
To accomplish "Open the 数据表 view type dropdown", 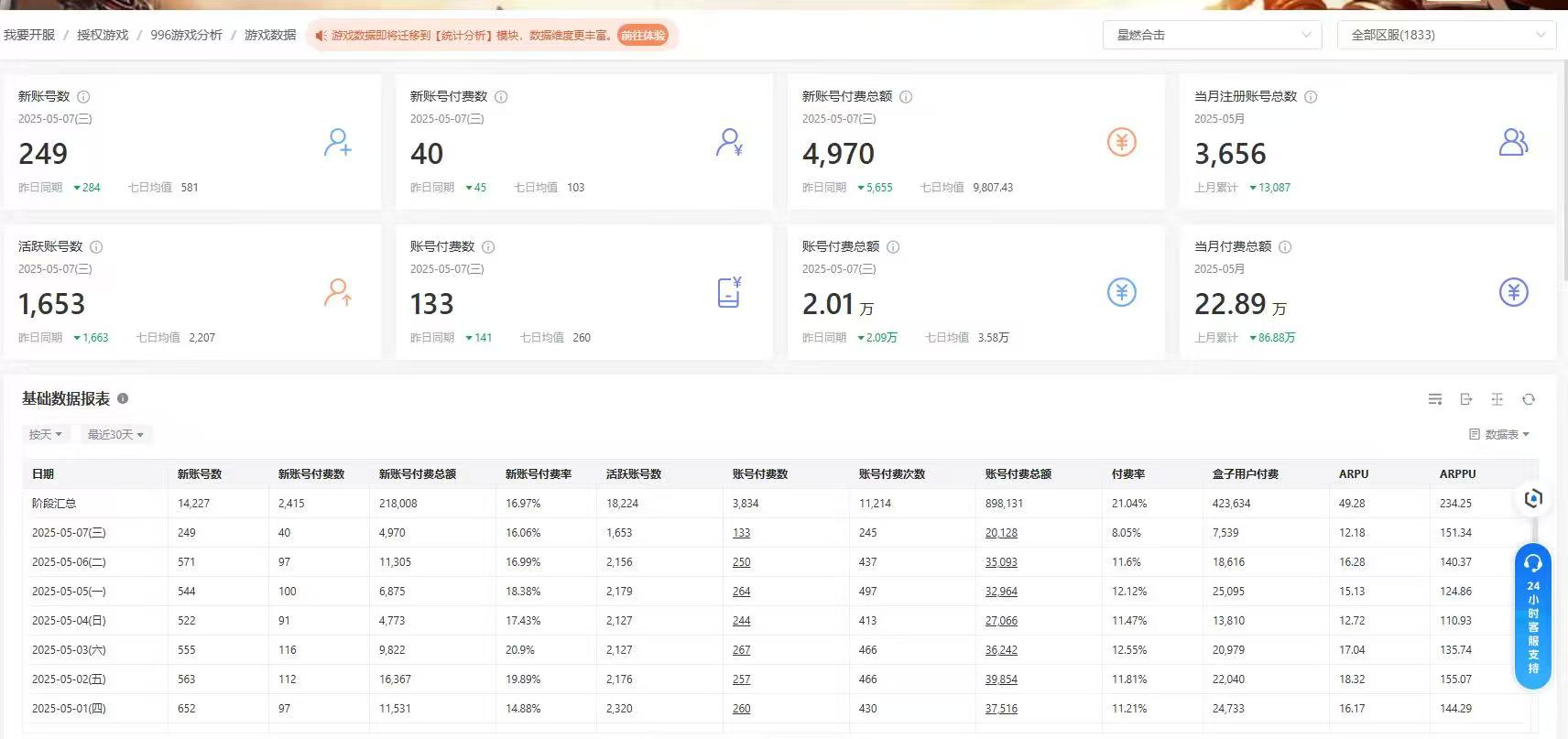I will 1499,435.
